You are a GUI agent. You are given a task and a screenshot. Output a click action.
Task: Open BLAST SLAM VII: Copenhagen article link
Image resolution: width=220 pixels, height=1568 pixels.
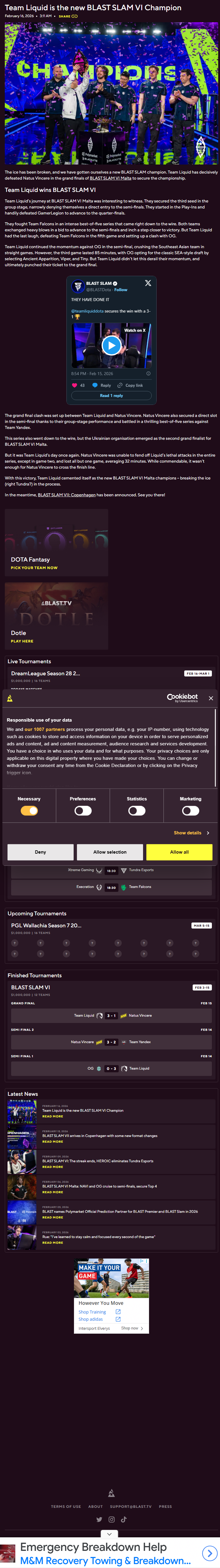click(66, 495)
